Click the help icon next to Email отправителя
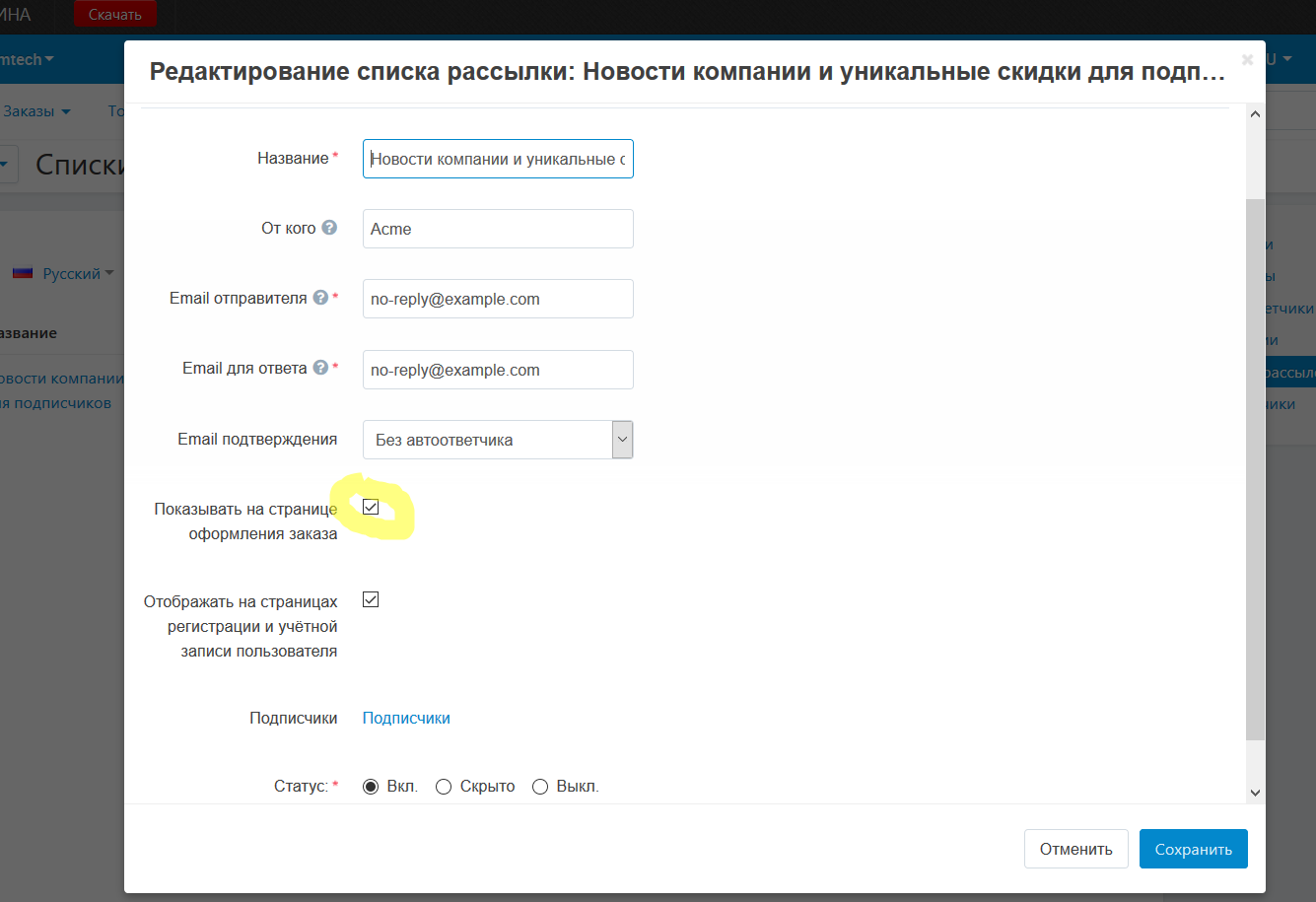Screen dimensions: 1316x902 pos(320,298)
